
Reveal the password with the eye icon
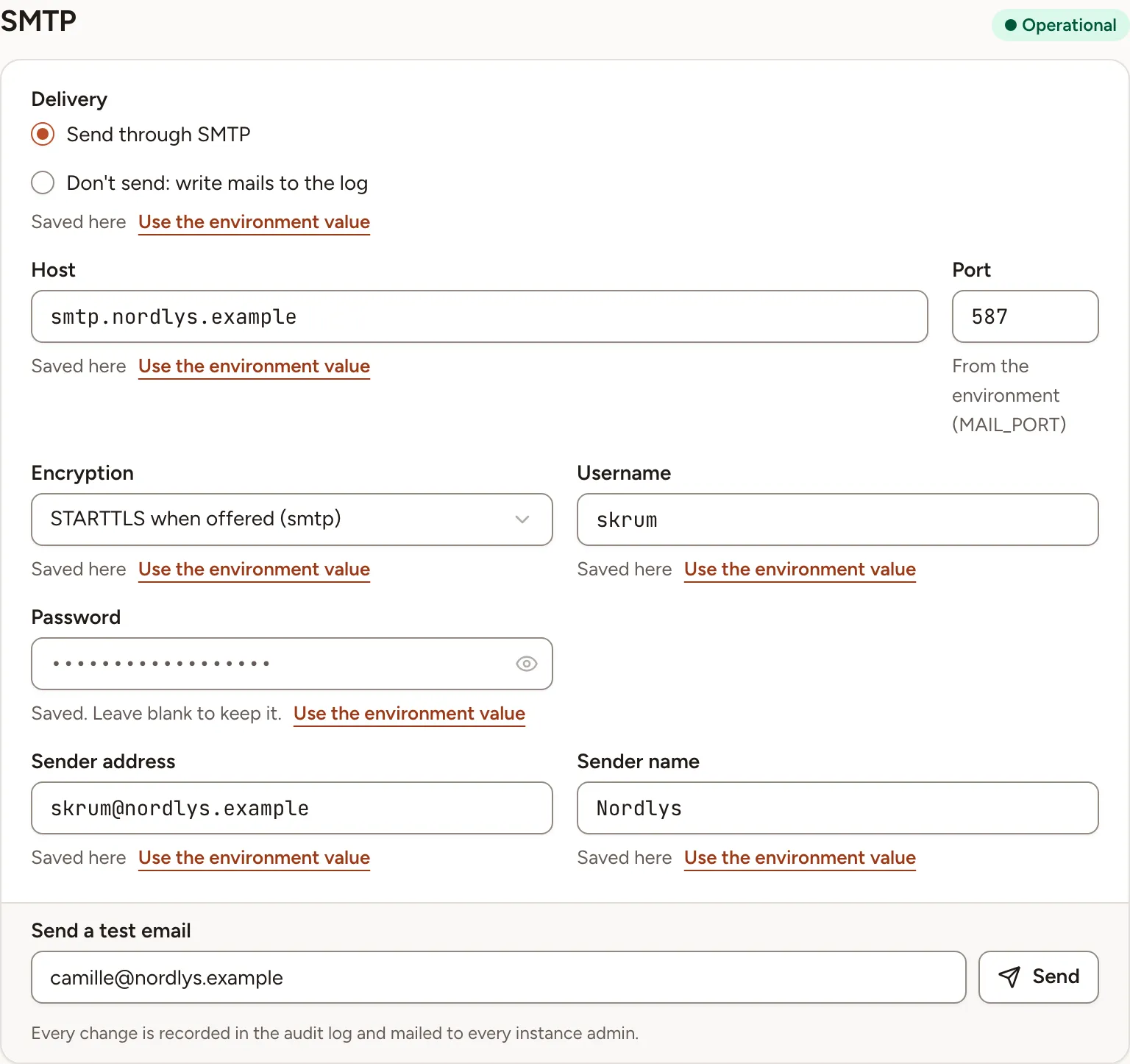(527, 664)
